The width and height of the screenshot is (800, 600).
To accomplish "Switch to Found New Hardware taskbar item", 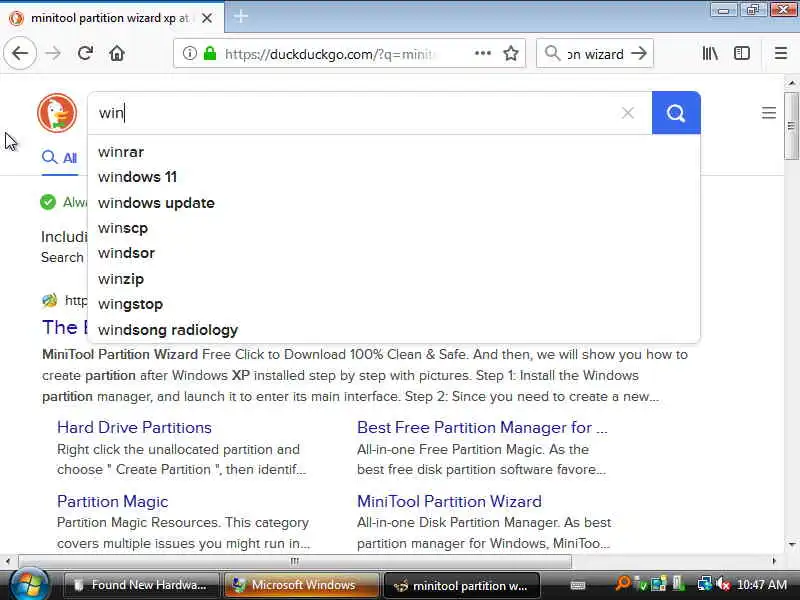I will (141, 585).
